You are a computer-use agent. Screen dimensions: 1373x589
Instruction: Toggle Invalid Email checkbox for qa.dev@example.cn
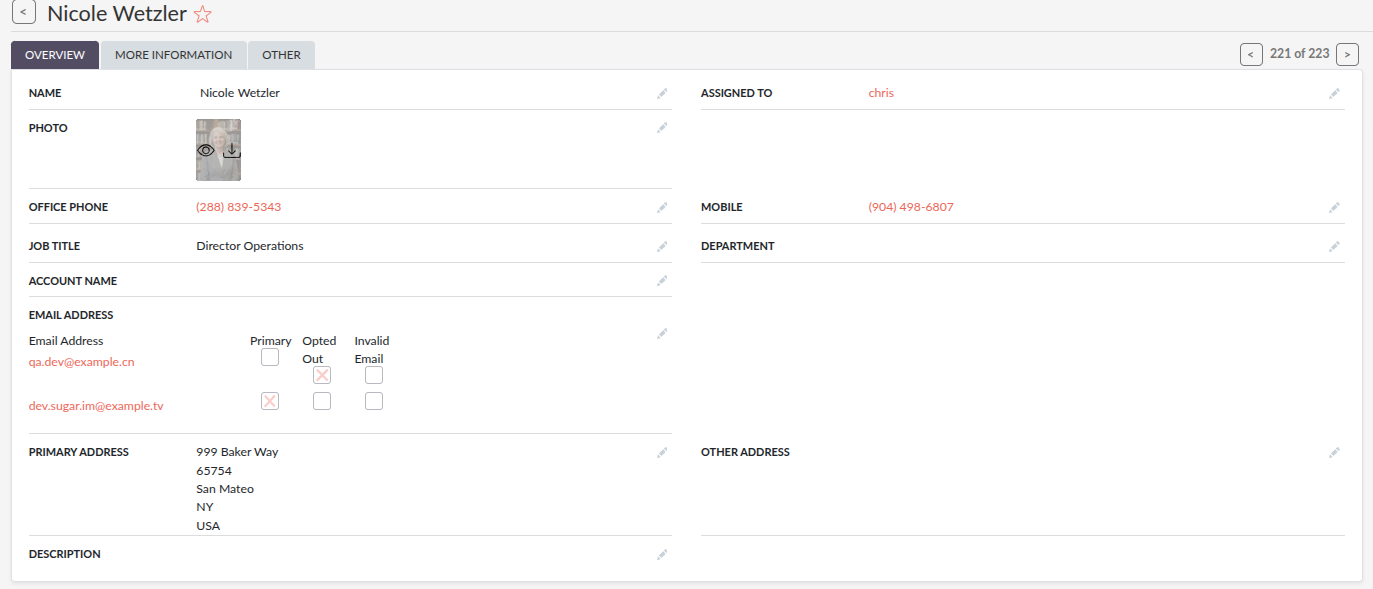tap(374, 375)
